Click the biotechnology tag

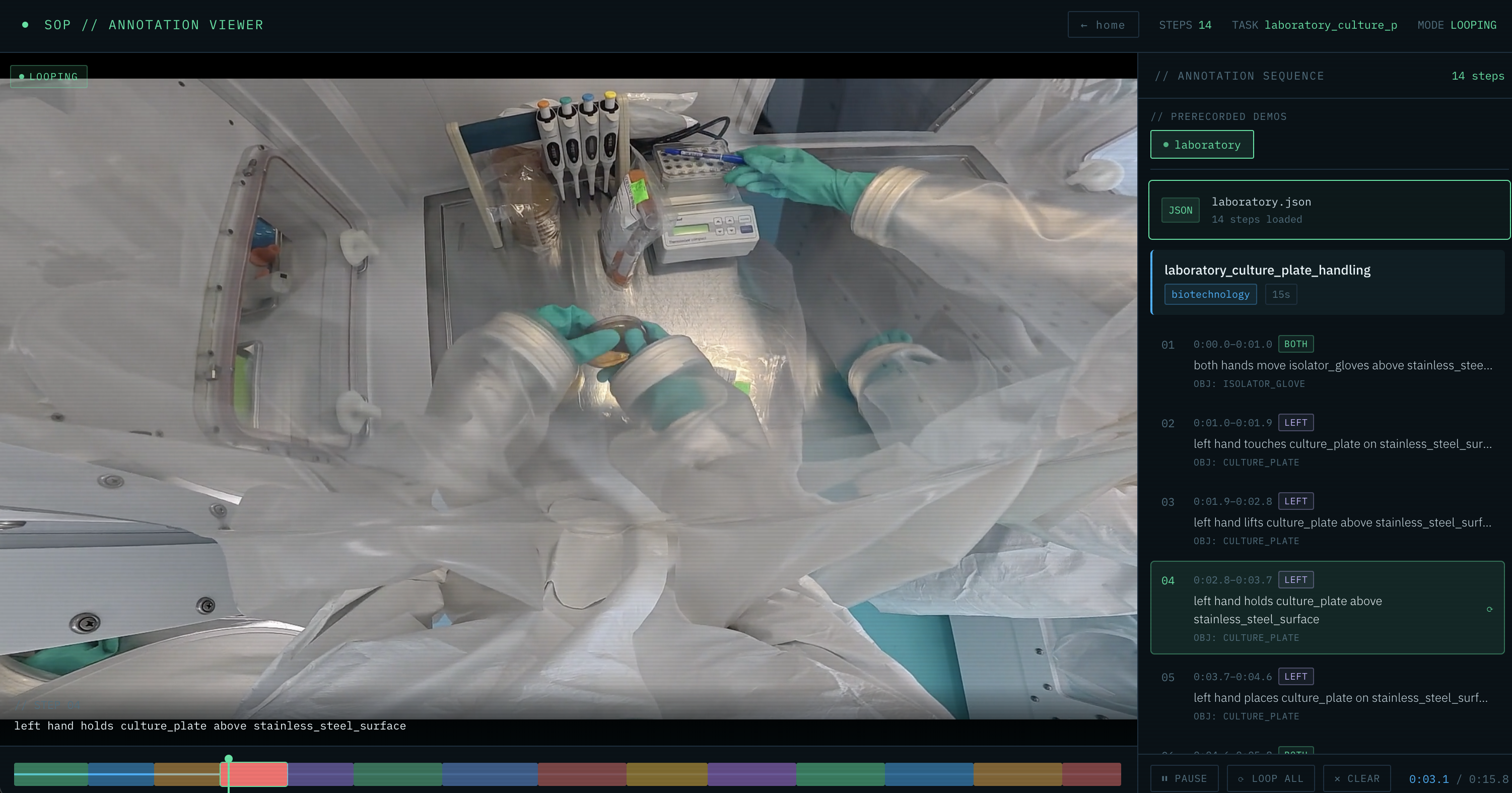[1210, 294]
